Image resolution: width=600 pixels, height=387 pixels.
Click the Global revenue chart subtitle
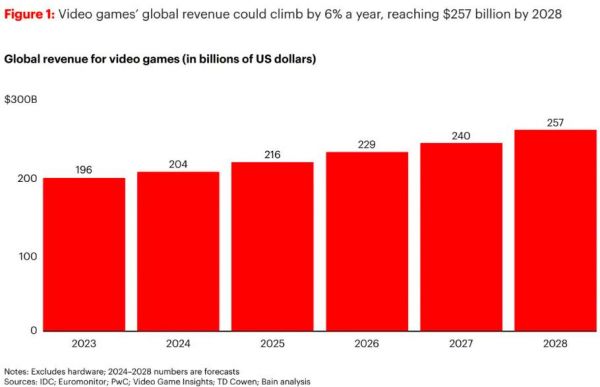(160, 59)
